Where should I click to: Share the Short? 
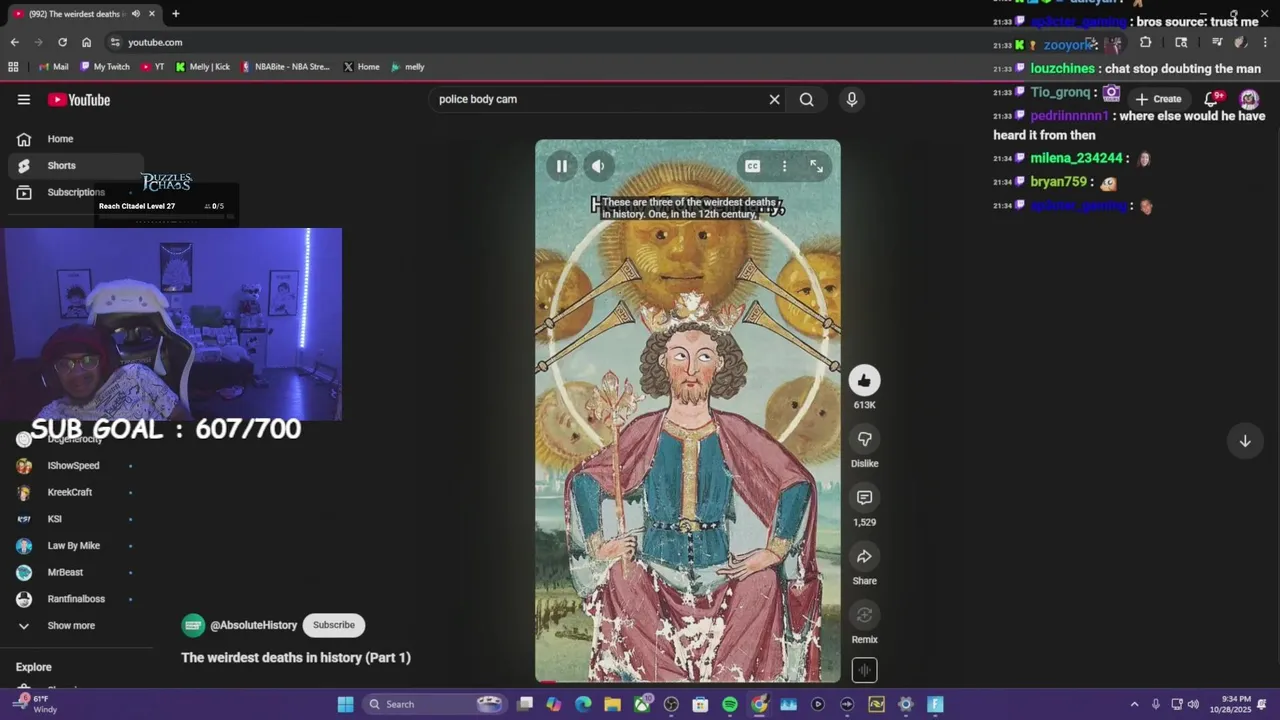tap(865, 556)
